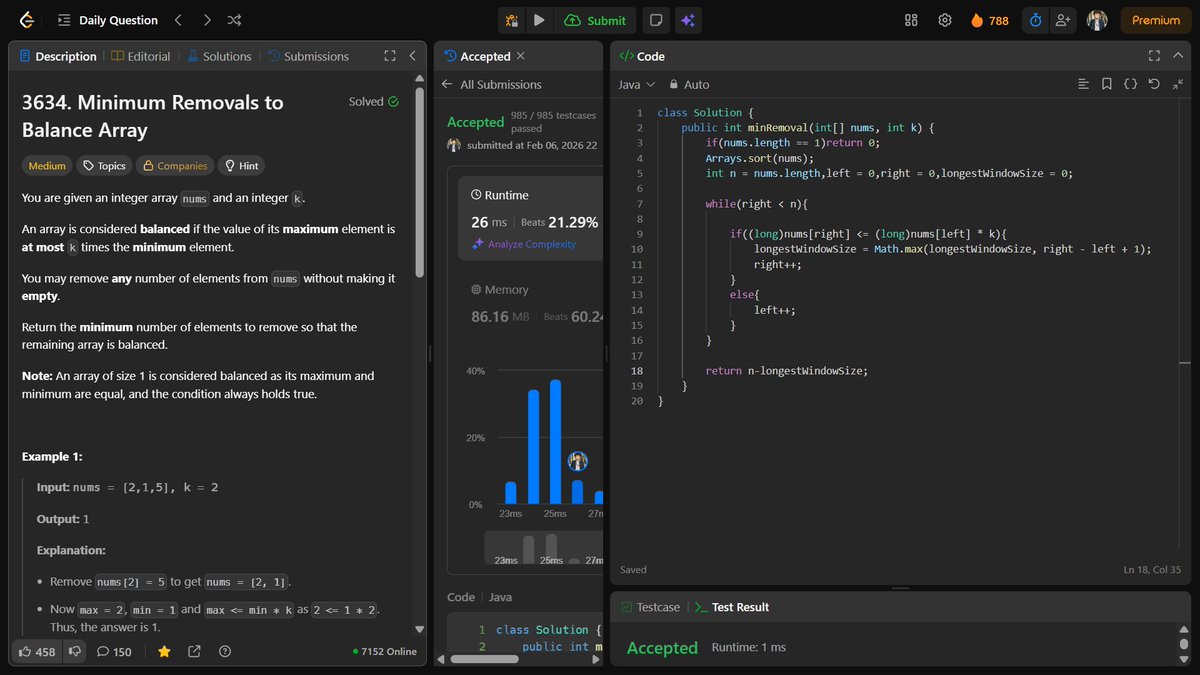Screen dimensions: 1200x675
Task: Click the invite user icon
Action: tap(1062, 20)
